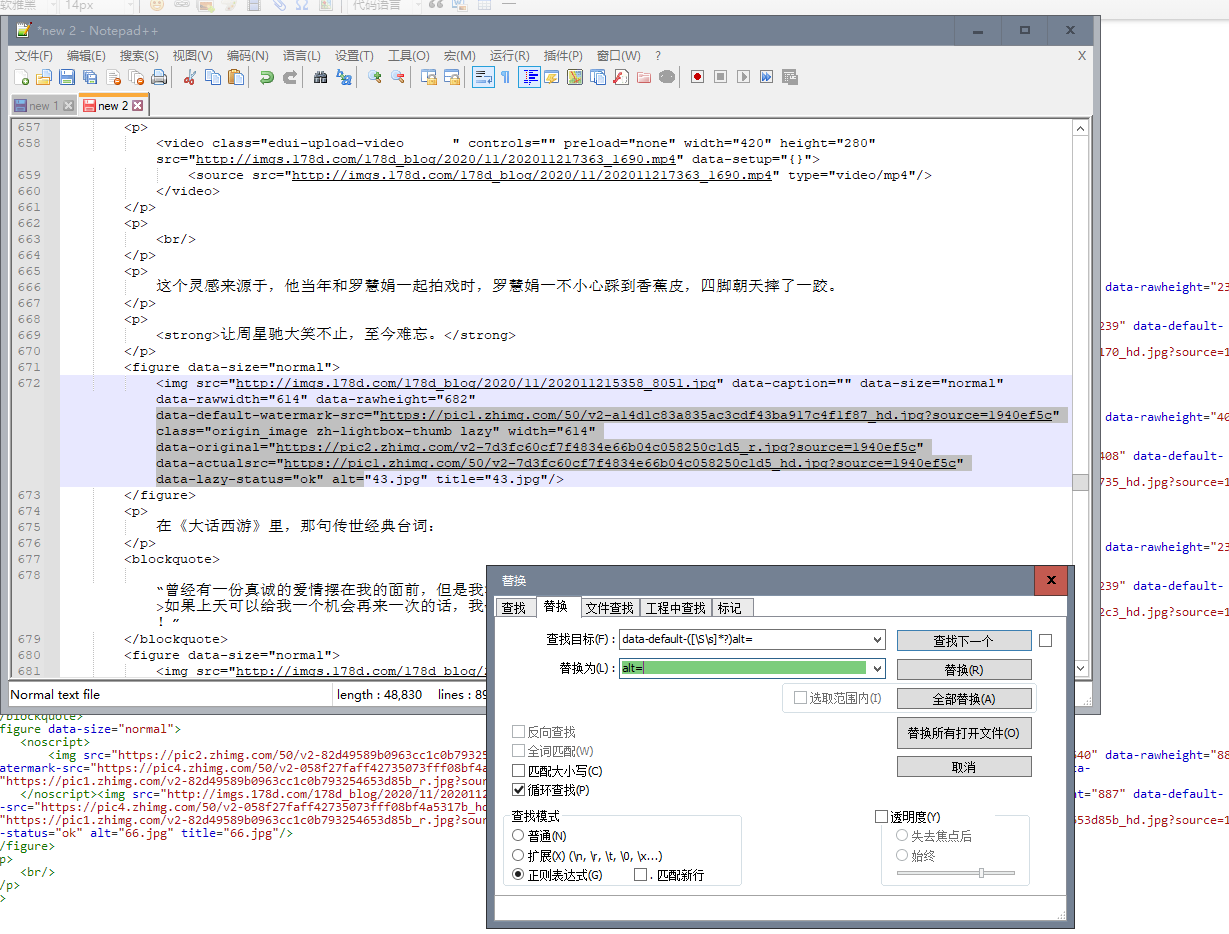Click the Redo arrow toolbar icon
The image size is (1229, 934).
coord(289,77)
